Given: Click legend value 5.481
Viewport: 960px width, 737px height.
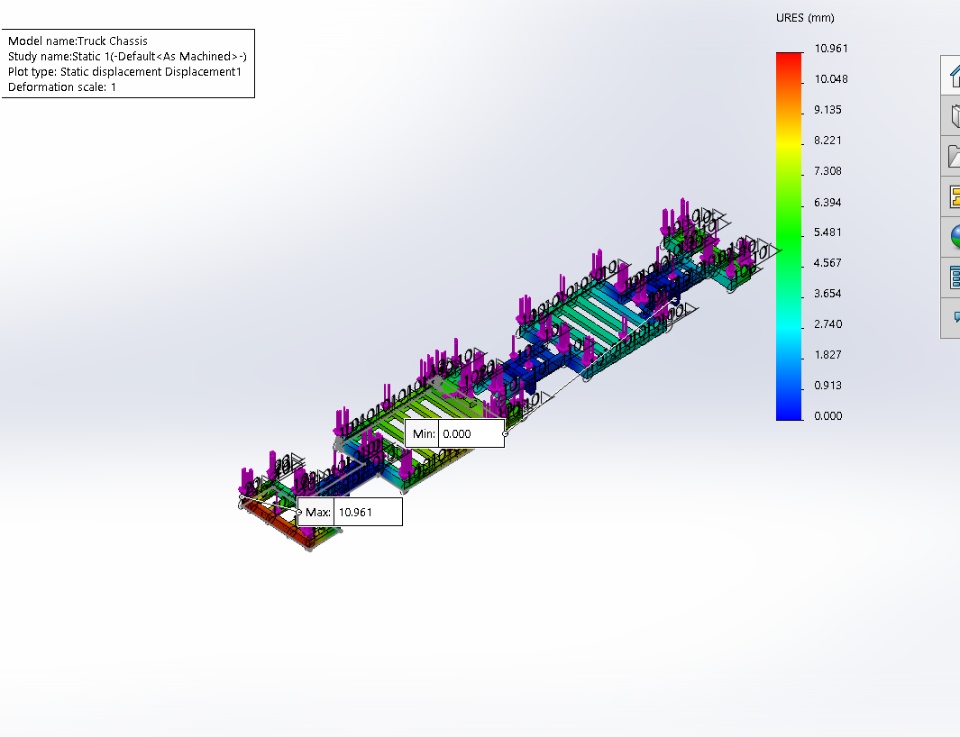Looking at the screenshot, I should (x=828, y=232).
